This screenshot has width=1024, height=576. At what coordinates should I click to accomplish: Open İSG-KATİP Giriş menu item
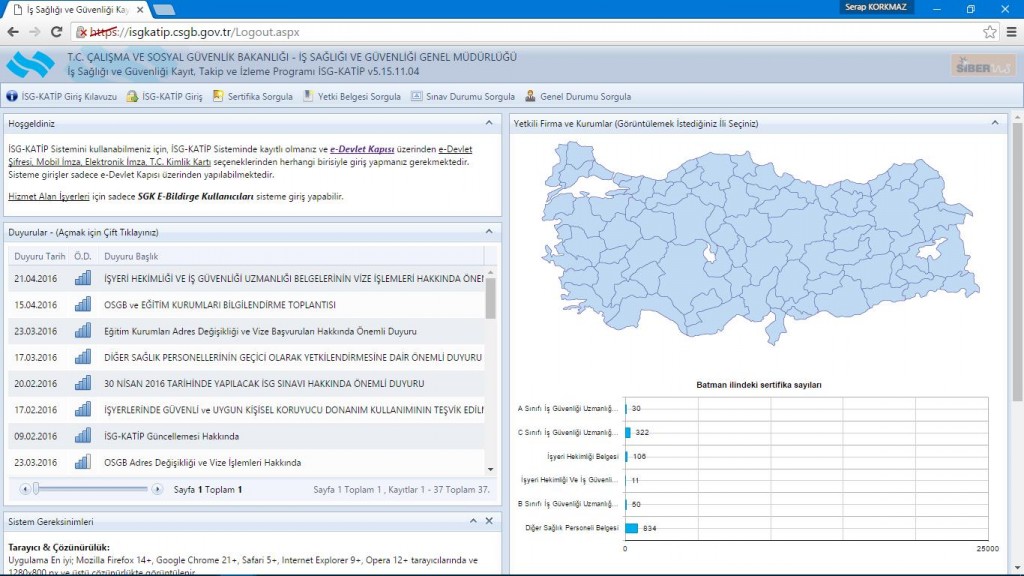click(x=165, y=96)
